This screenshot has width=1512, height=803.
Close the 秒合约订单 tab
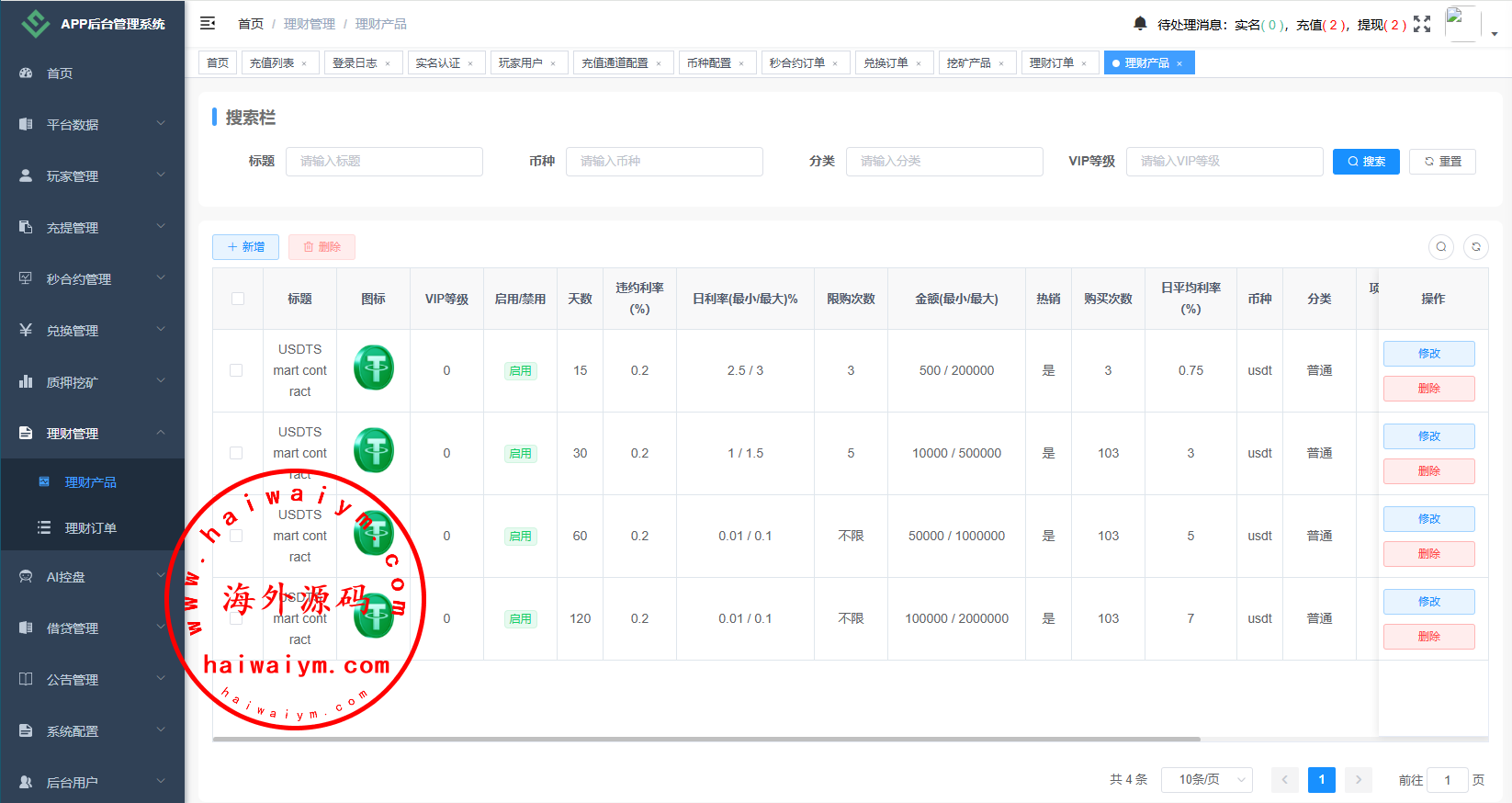pos(835,63)
